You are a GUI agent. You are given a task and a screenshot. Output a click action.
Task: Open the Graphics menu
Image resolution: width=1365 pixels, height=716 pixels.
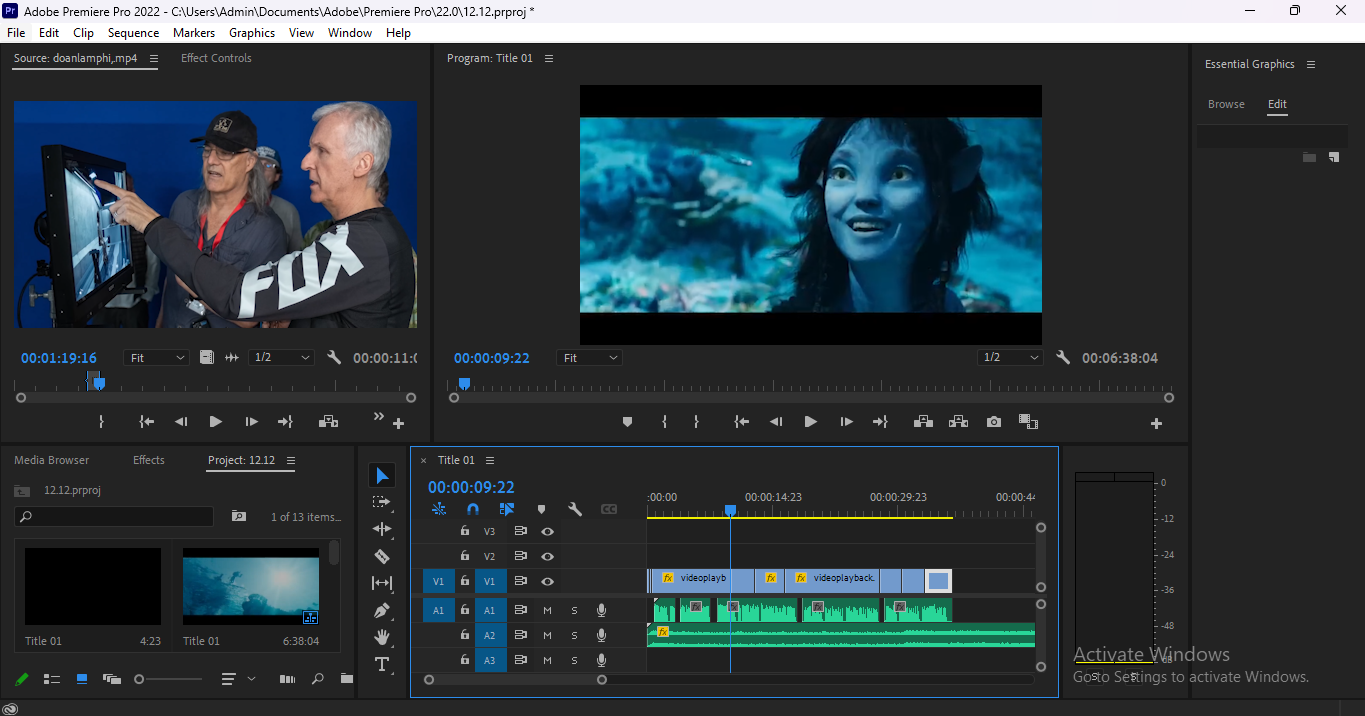(x=252, y=33)
